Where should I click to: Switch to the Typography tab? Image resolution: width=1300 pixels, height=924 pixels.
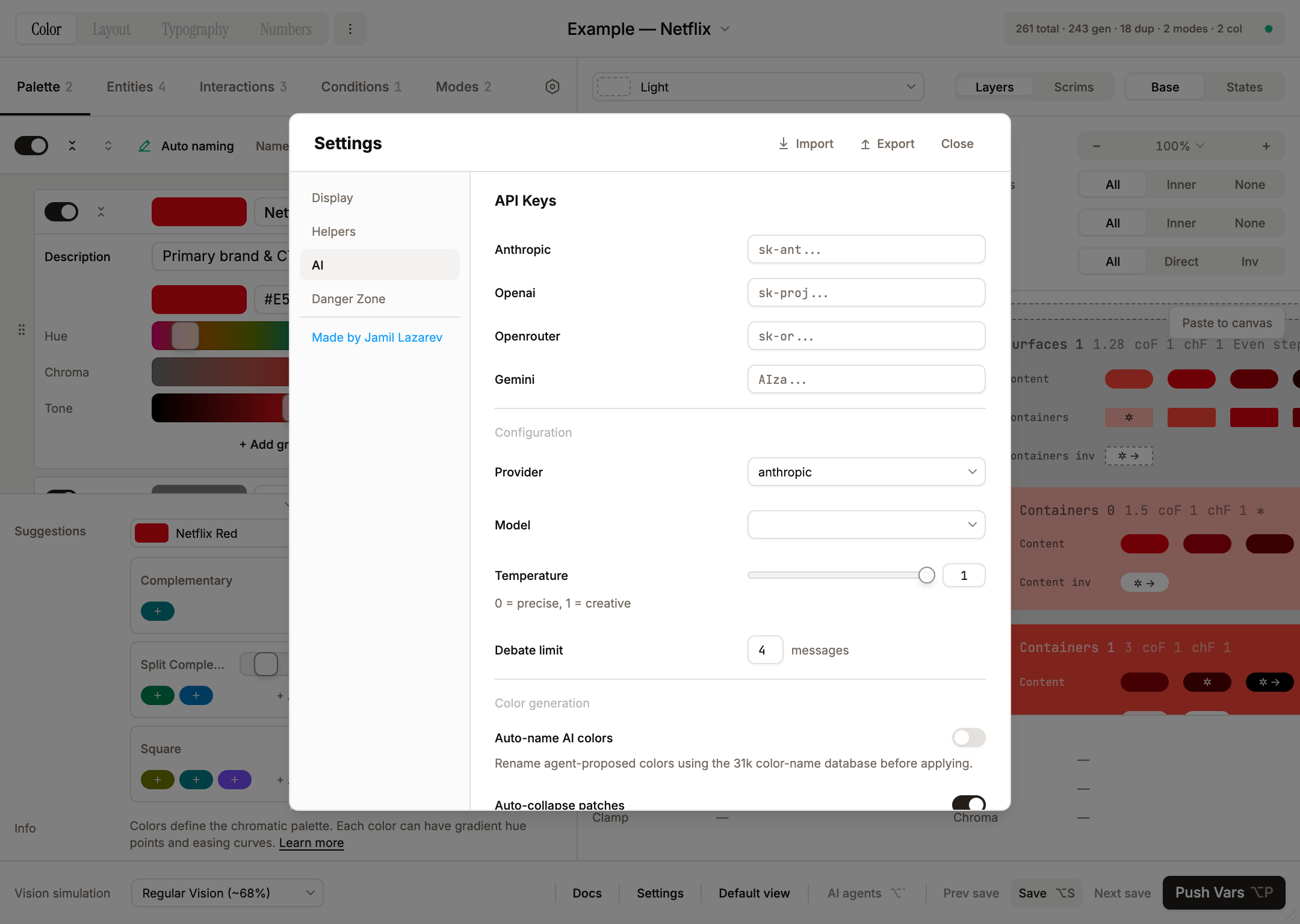click(x=195, y=29)
